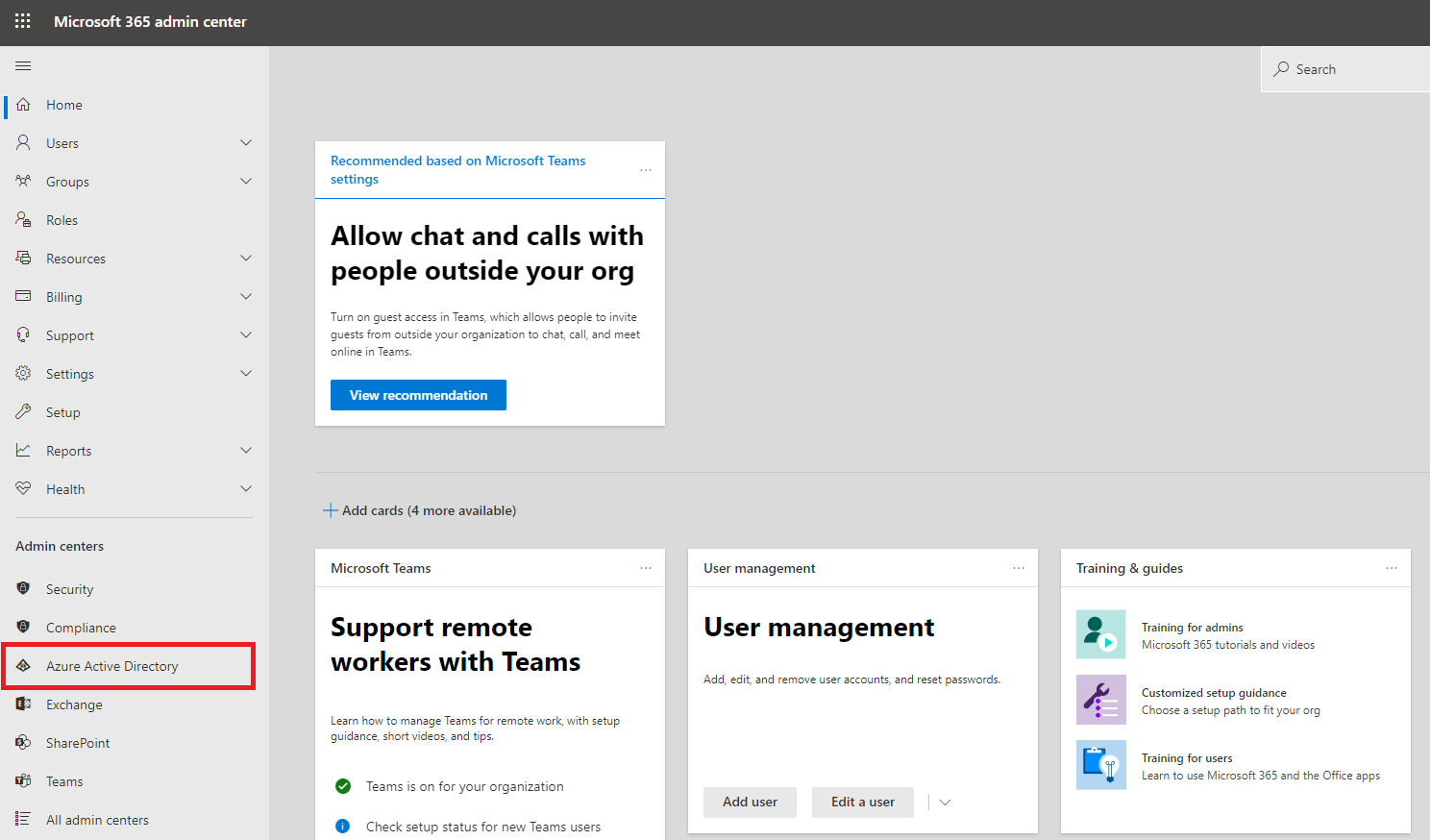Expand the Groups menu chevron
Viewport: 1430px width, 840px height.
[x=246, y=182]
